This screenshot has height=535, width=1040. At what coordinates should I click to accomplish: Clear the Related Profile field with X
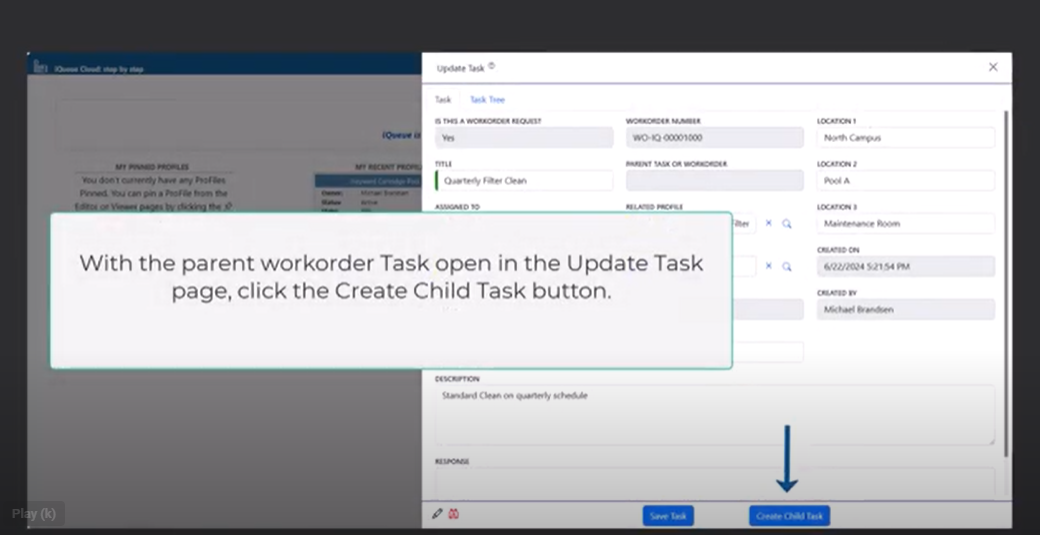(x=769, y=224)
